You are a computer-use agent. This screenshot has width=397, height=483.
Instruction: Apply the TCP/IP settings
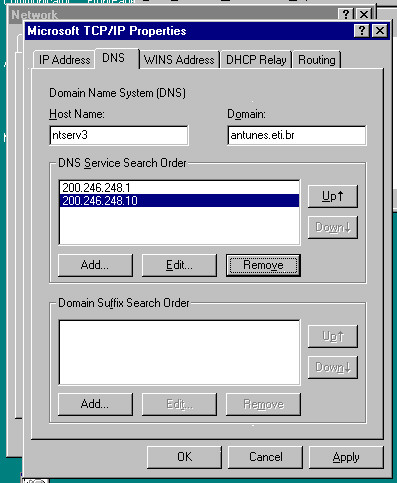(x=346, y=457)
